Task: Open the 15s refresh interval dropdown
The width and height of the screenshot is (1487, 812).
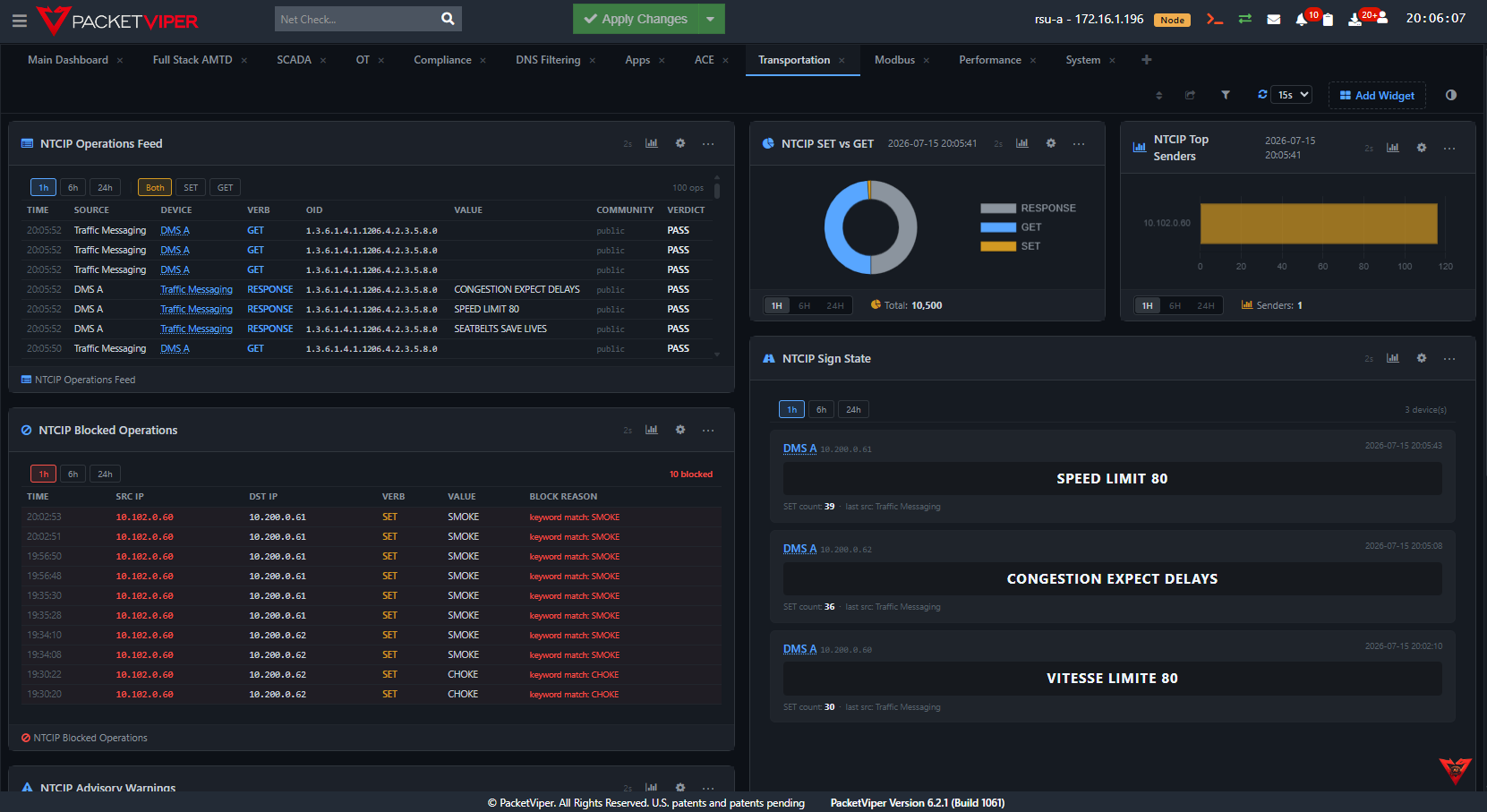Action: click(x=1292, y=95)
